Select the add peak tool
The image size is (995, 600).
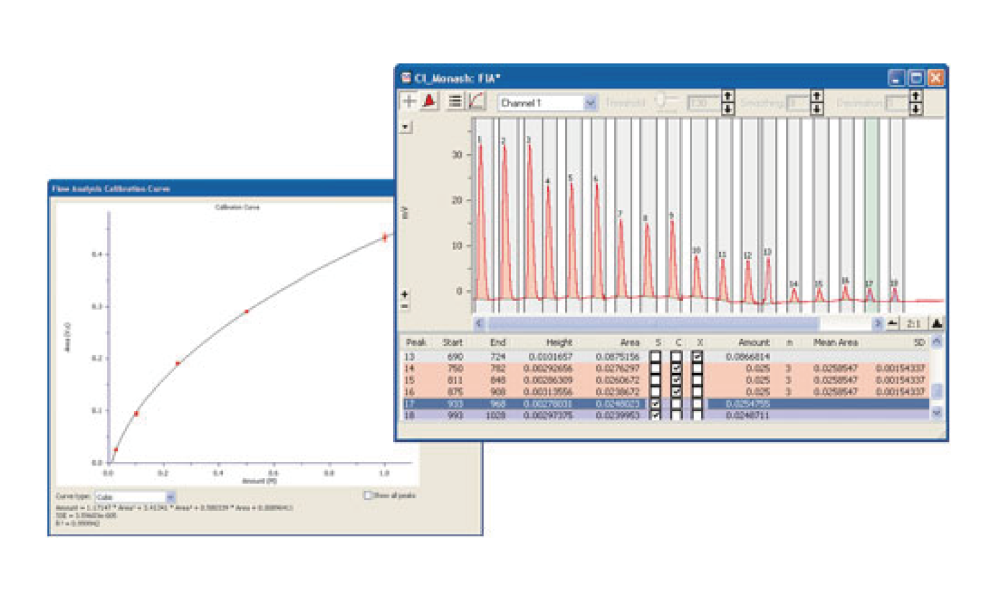(x=411, y=100)
